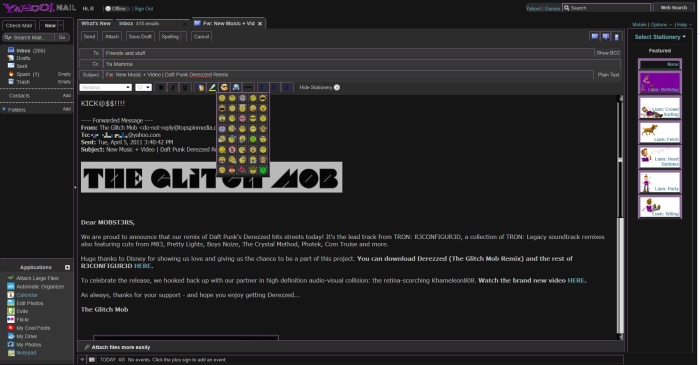The image size is (700, 365).
Task: Click the Sign Out link
Action: coord(143,8)
